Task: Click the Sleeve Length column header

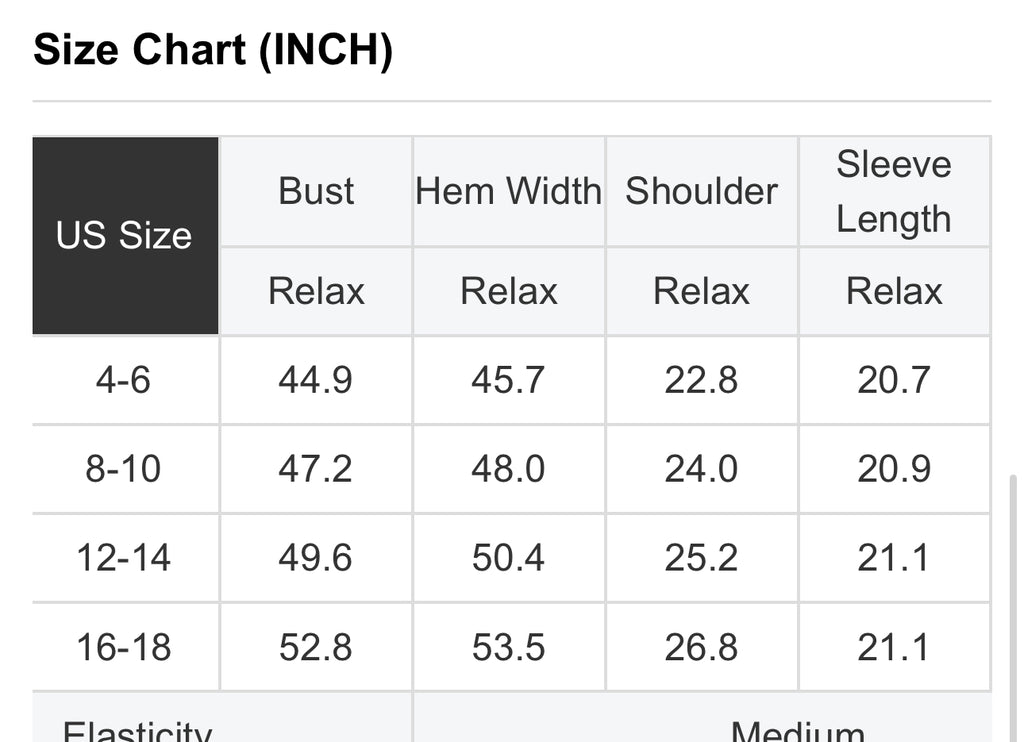Action: pos(894,191)
